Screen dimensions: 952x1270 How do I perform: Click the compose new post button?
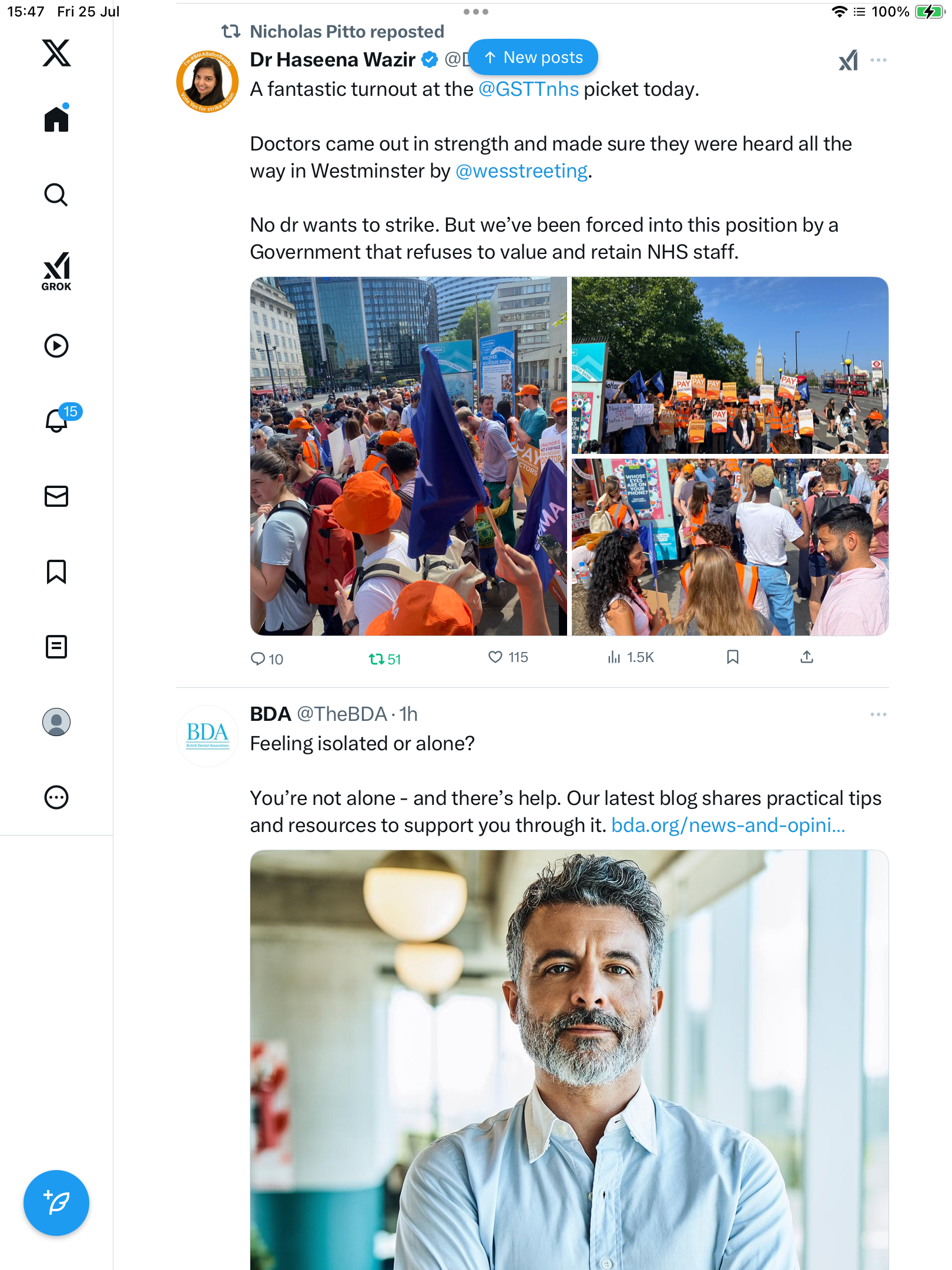56,1203
